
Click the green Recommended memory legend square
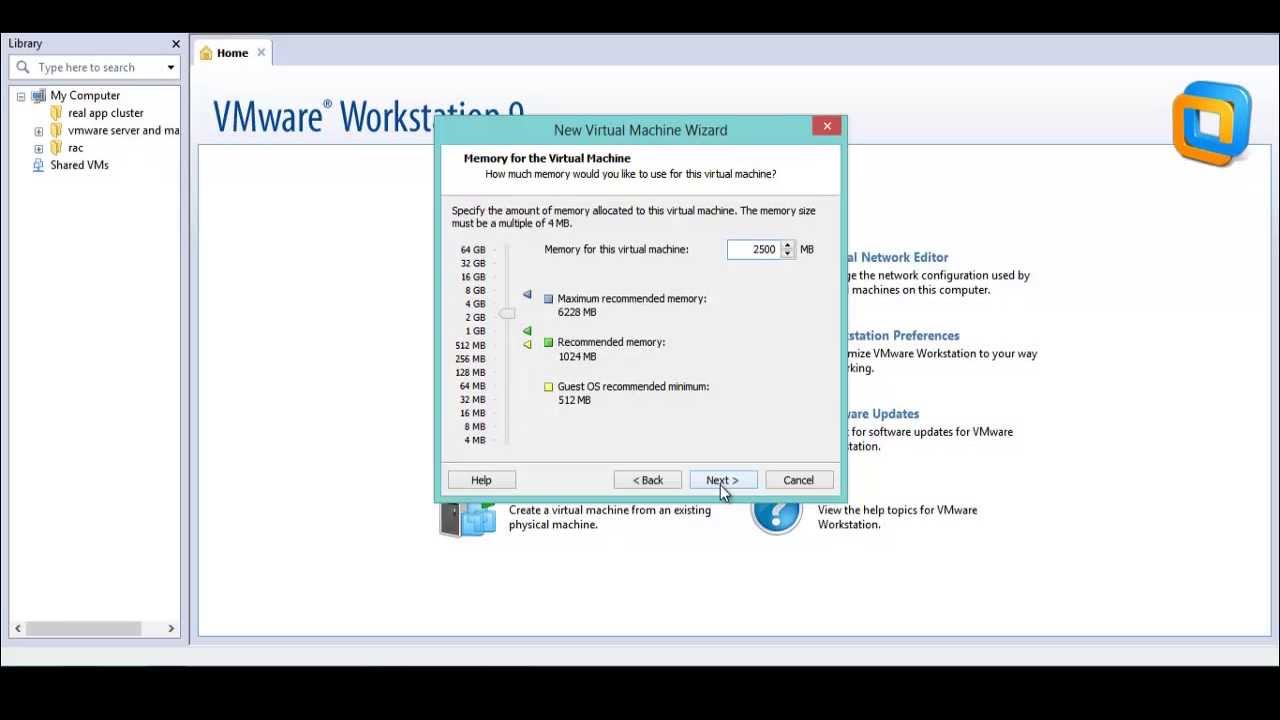(548, 342)
